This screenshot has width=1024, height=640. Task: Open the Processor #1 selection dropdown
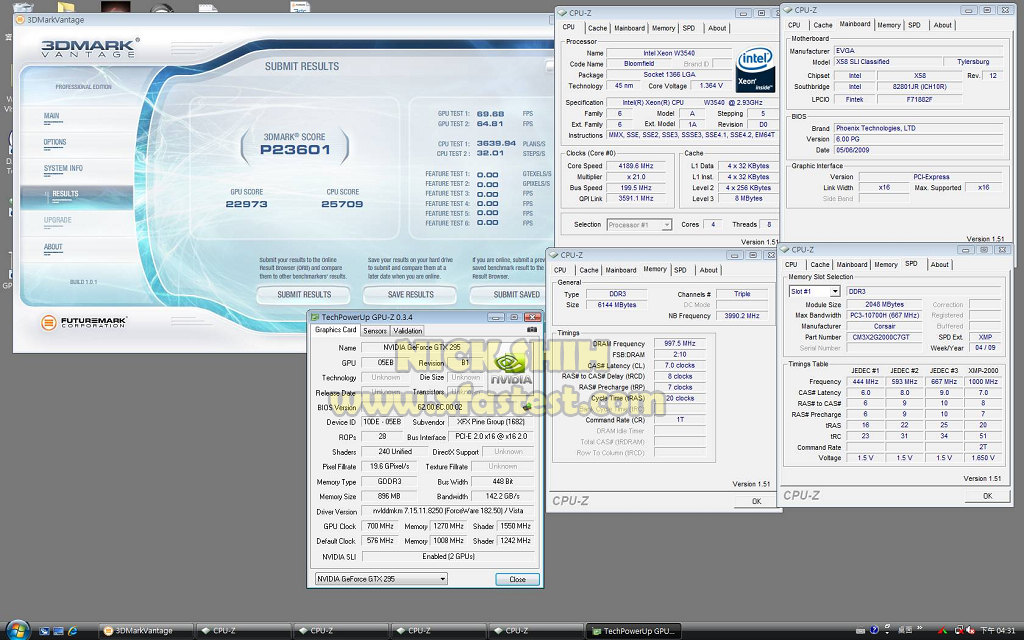coord(640,225)
